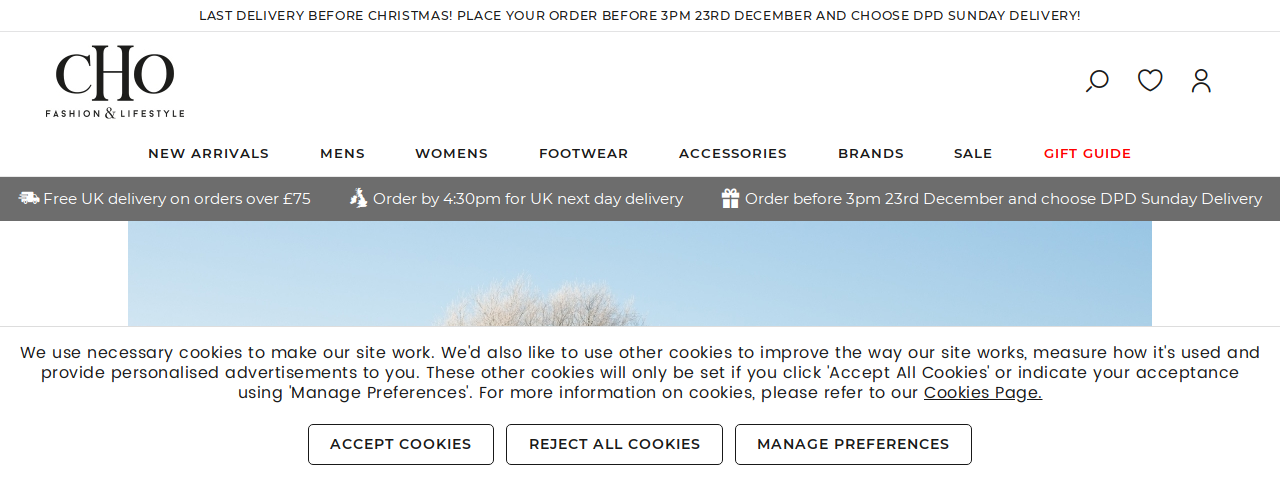Click the winter tree hero banner image

point(640,274)
